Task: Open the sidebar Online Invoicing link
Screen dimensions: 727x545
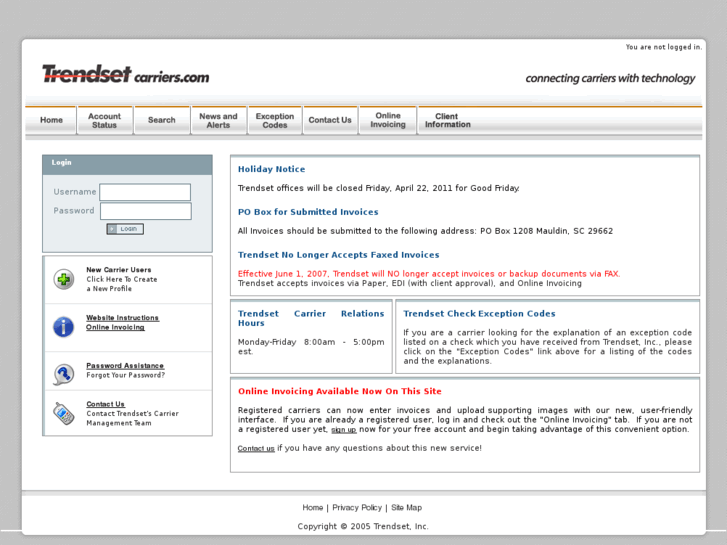Action: click(x=115, y=327)
